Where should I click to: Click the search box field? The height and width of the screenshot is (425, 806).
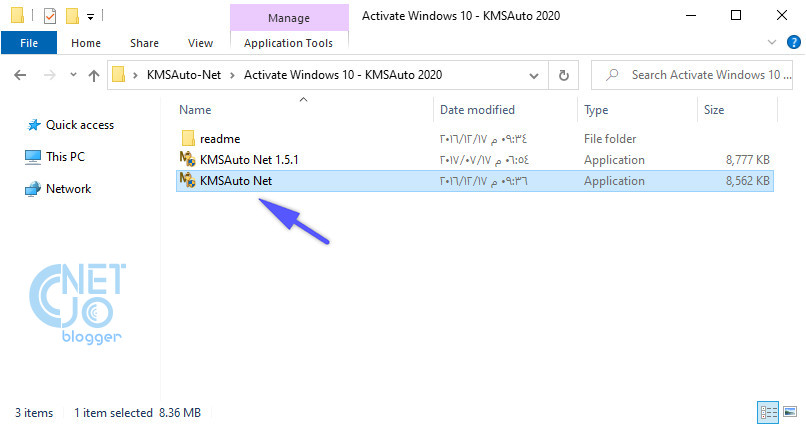(692, 75)
